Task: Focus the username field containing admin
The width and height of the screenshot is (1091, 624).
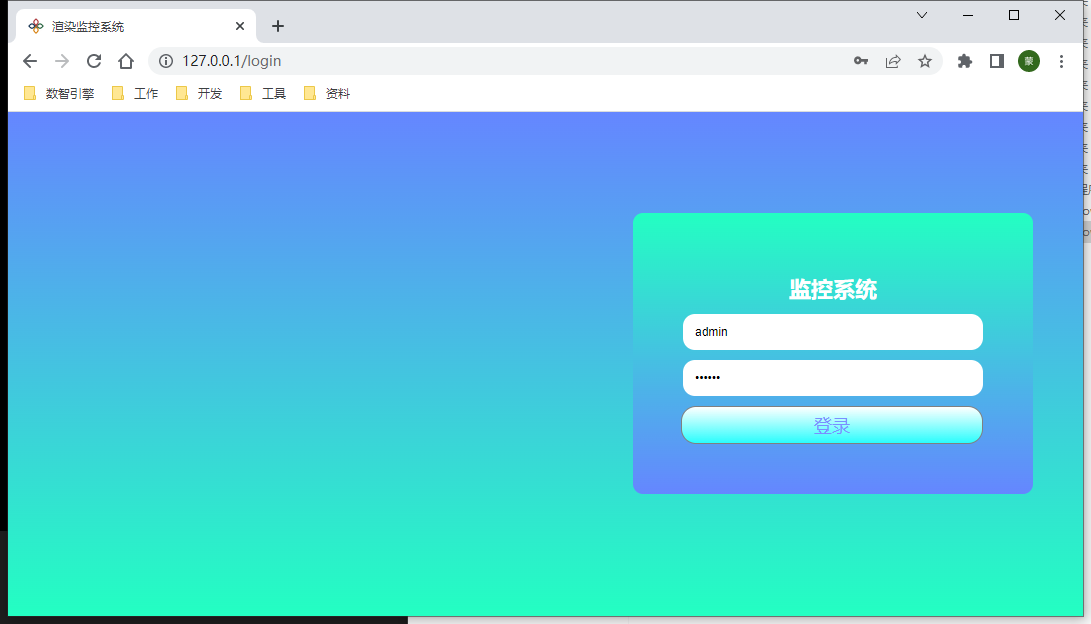Action: click(833, 332)
